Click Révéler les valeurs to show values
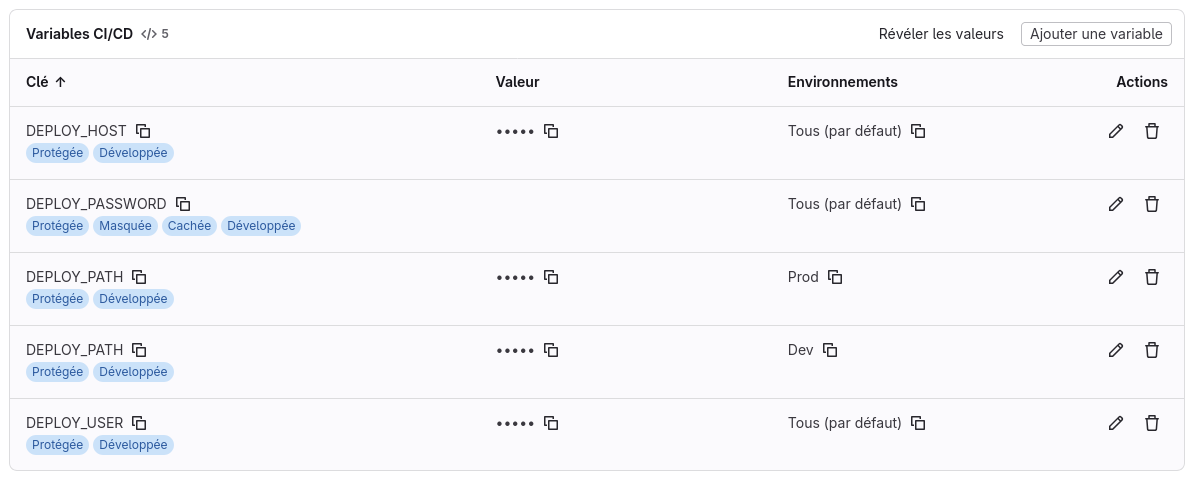The height and width of the screenshot is (479, 1195). coord(940,34)
